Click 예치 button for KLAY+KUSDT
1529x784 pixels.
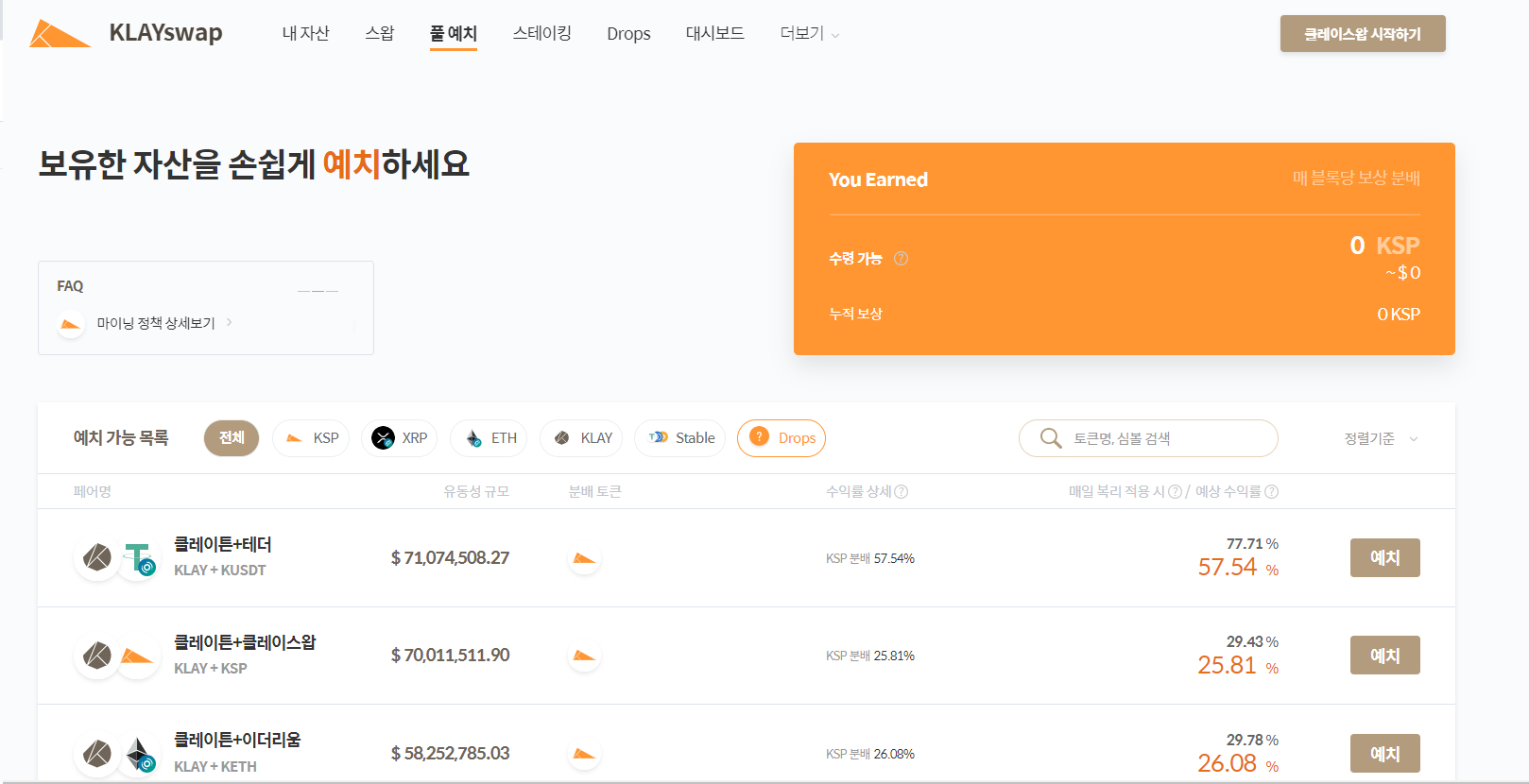[x=1385, y=557]
